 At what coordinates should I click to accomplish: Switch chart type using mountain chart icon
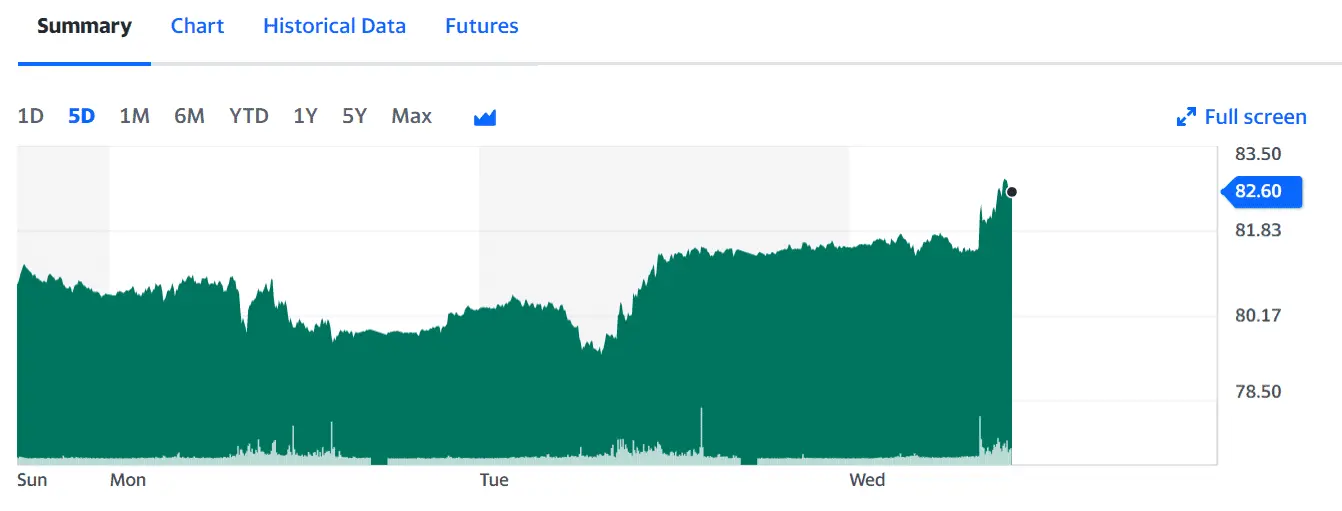coord(485,117)
